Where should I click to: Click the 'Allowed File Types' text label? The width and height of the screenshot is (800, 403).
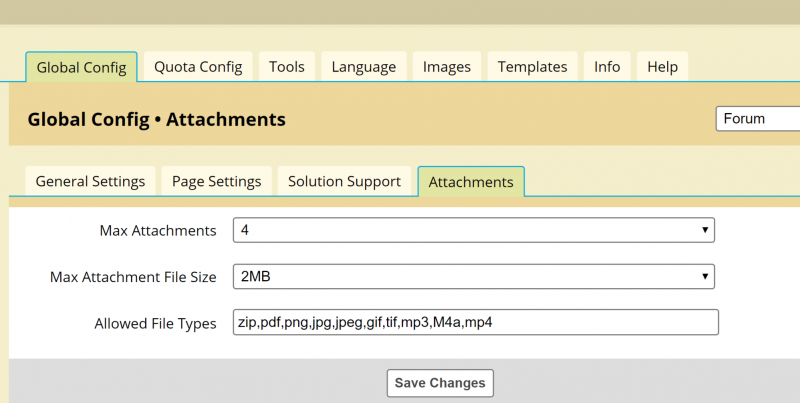click(155, 324)
